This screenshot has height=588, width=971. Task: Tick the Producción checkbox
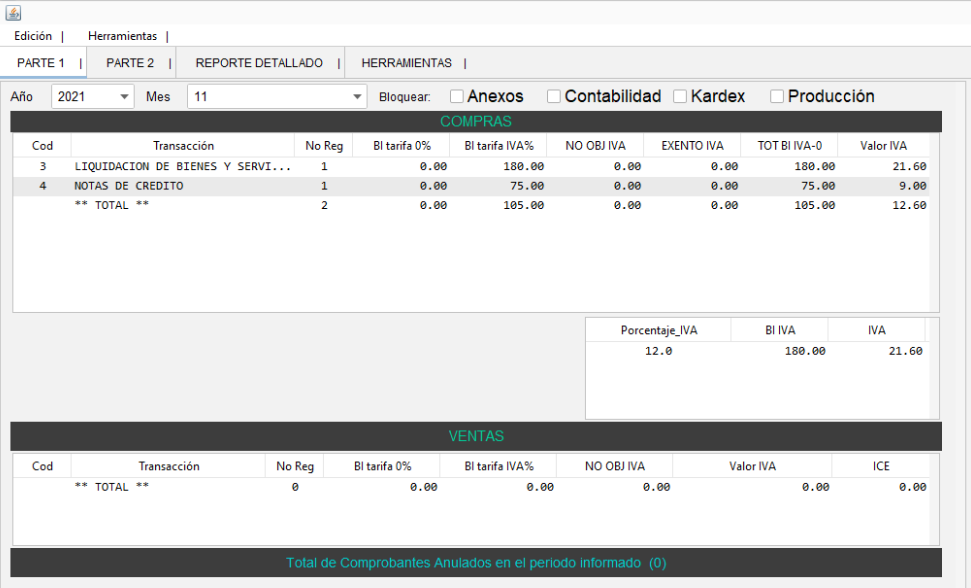click(777, 97)
